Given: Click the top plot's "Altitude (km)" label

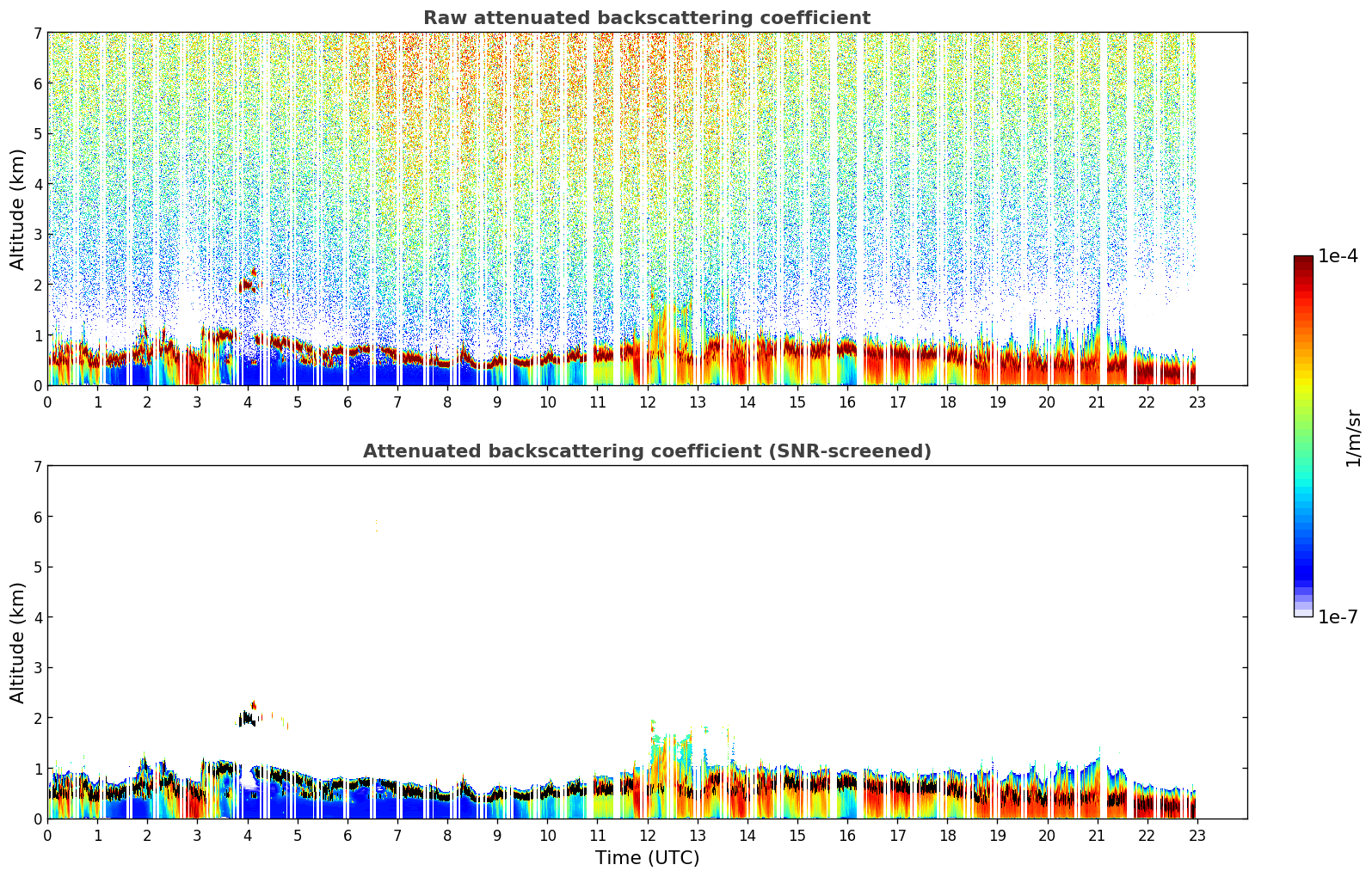Looking at the screenshot, I should (x=18, y=209).
